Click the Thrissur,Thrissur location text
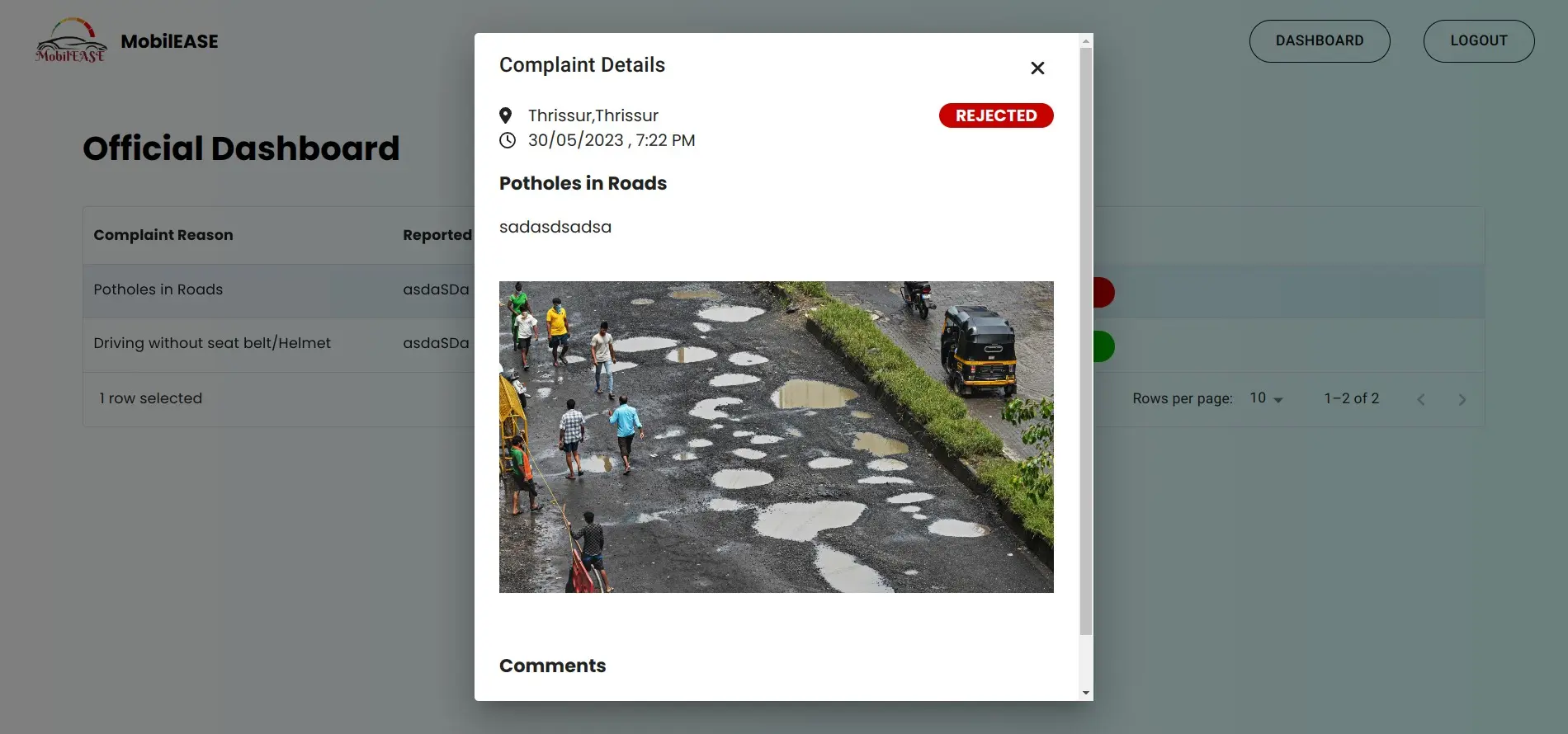The image size is (1568, 734). pyautogui.click(x=593, y=115)
